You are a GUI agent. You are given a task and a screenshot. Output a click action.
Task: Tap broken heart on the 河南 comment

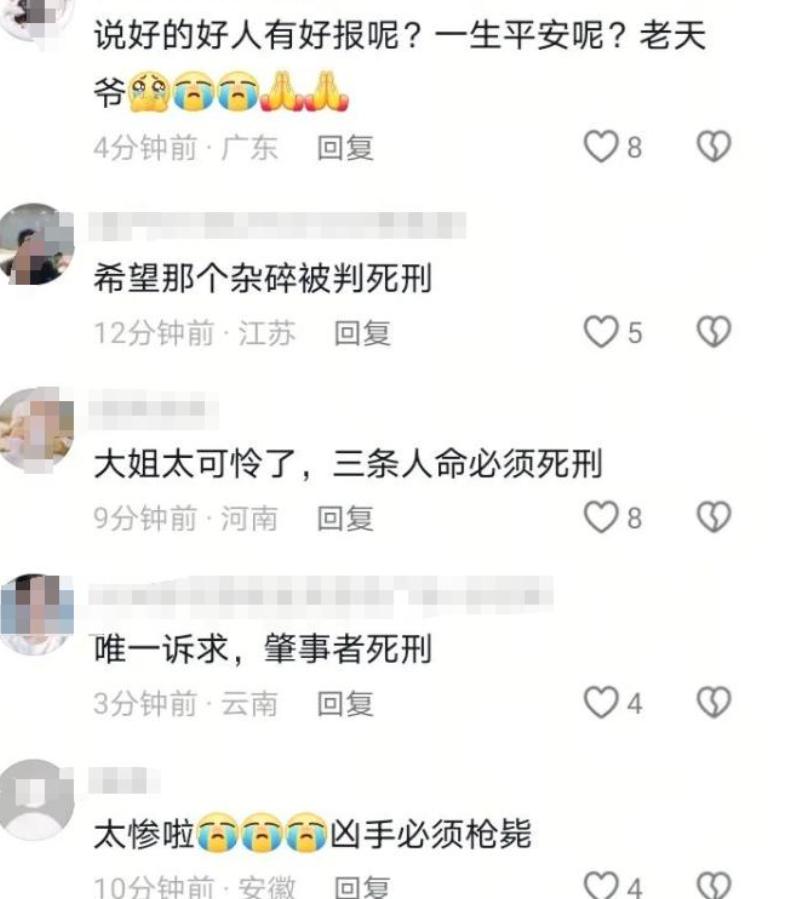714,517
